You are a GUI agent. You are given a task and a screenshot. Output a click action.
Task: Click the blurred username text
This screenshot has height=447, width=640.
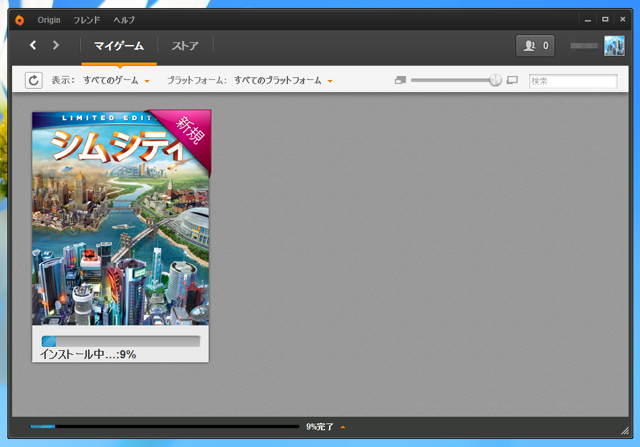[584, 46]
